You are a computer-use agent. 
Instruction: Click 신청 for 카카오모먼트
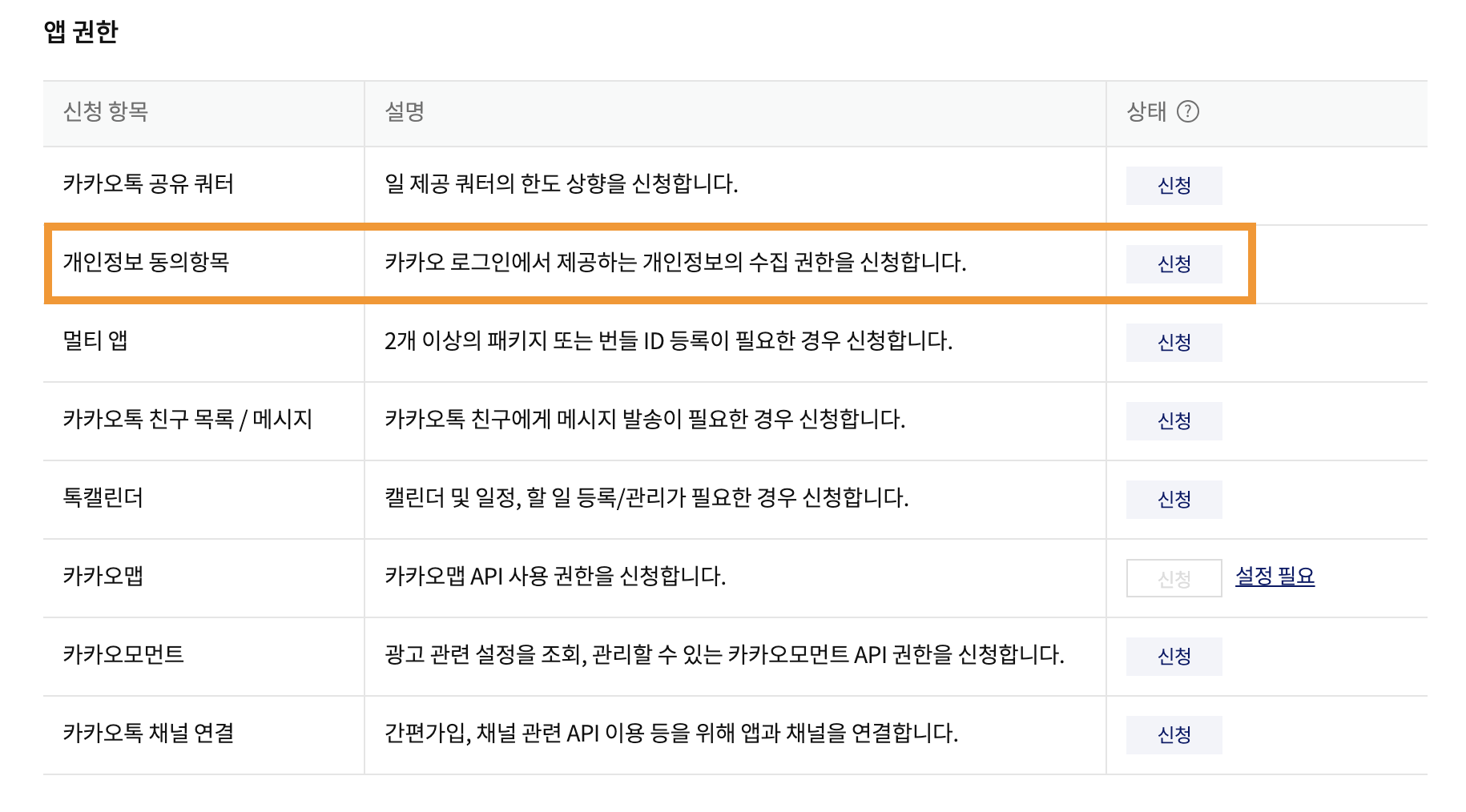[x=1174, y=657]
